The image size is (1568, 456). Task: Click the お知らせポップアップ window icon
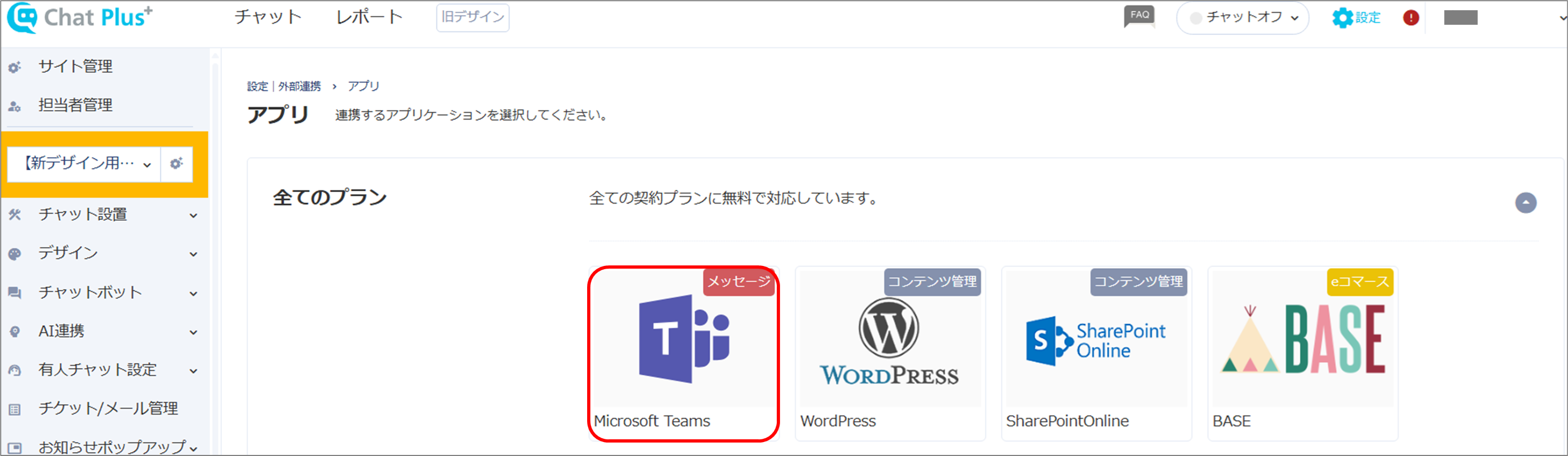15,448
